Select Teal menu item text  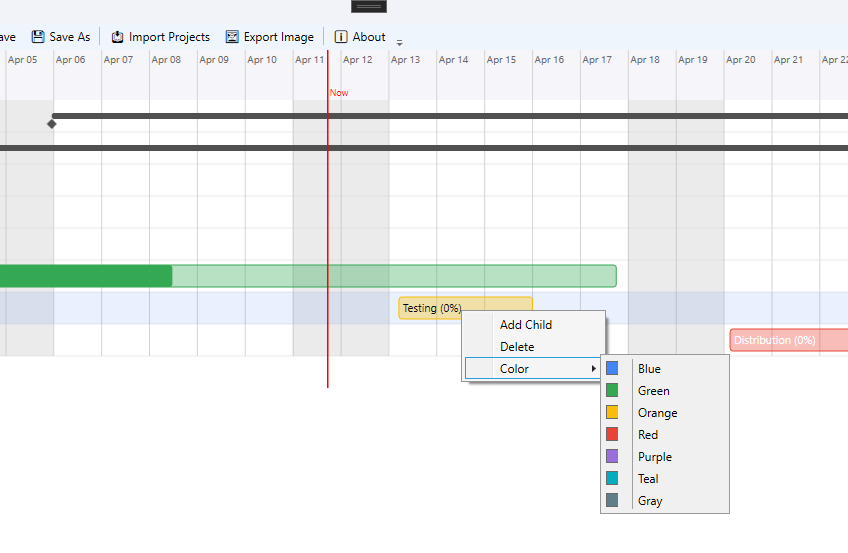(x=648, y=478)
